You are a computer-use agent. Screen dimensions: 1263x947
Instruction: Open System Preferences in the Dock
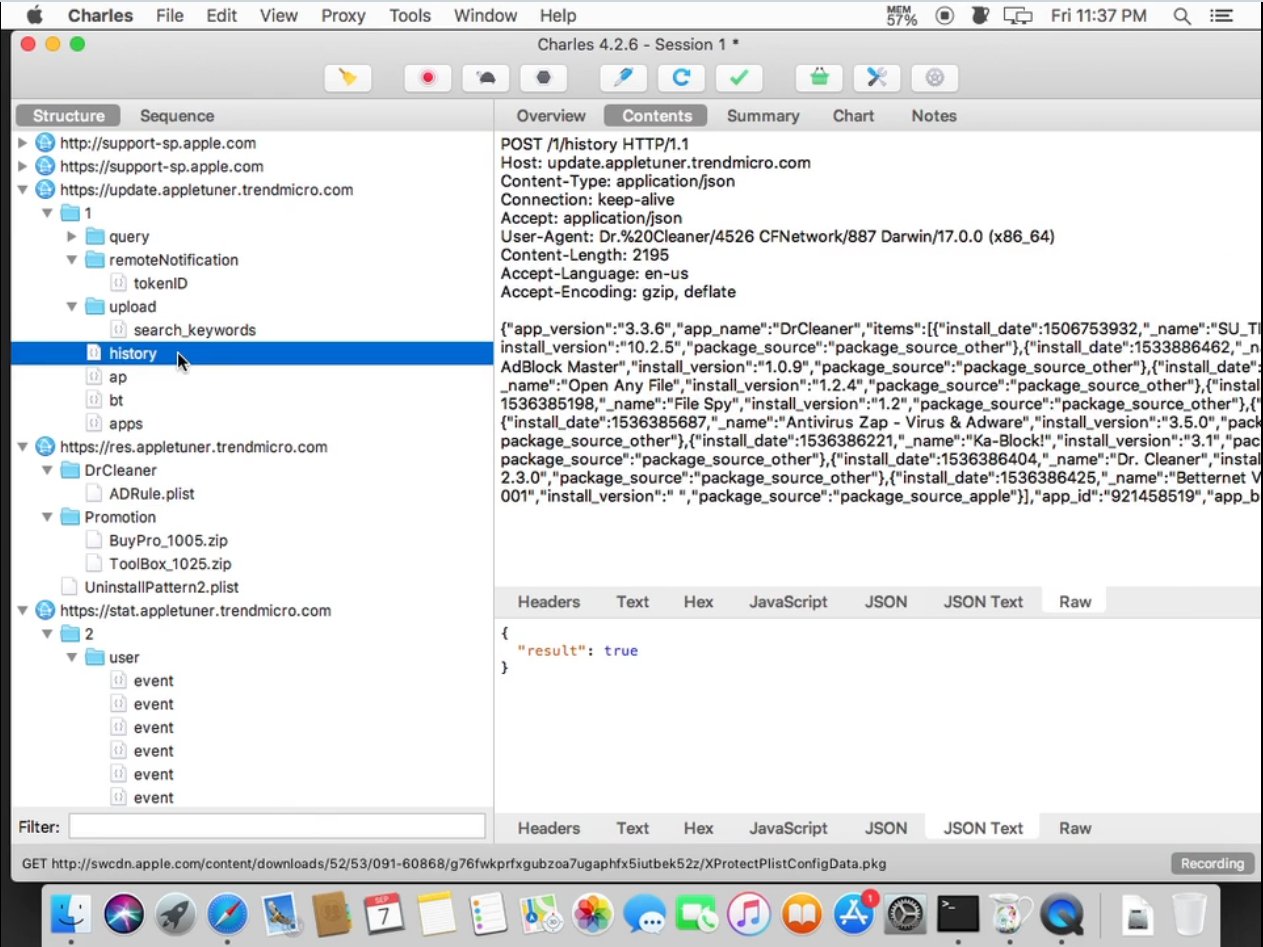coord(905,914)
